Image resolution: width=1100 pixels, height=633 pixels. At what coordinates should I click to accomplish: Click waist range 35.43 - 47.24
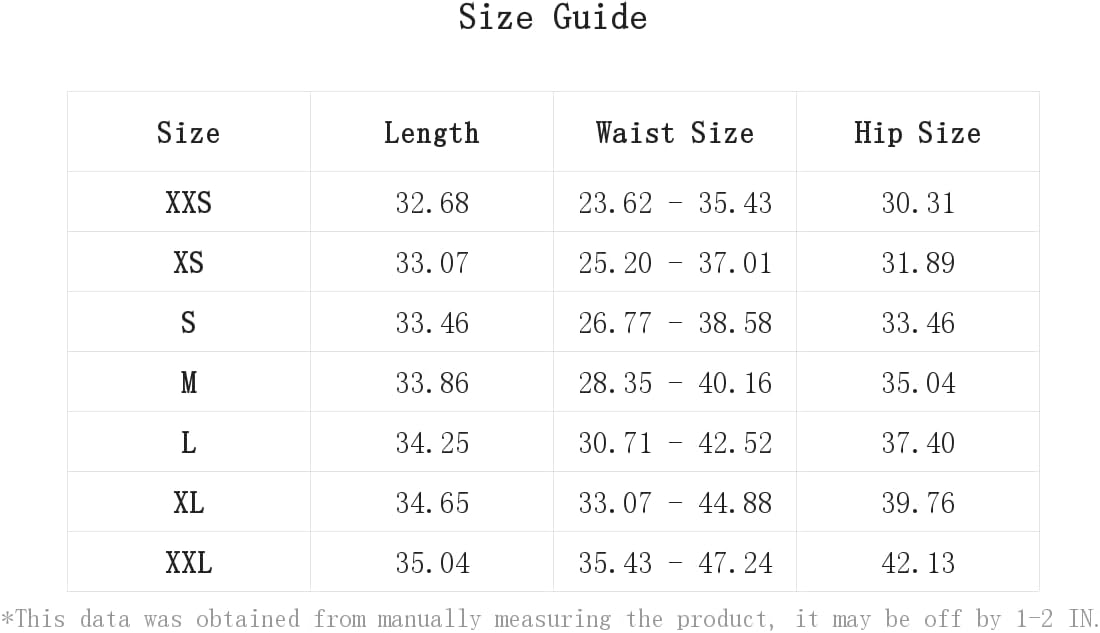tap(675, 563)
